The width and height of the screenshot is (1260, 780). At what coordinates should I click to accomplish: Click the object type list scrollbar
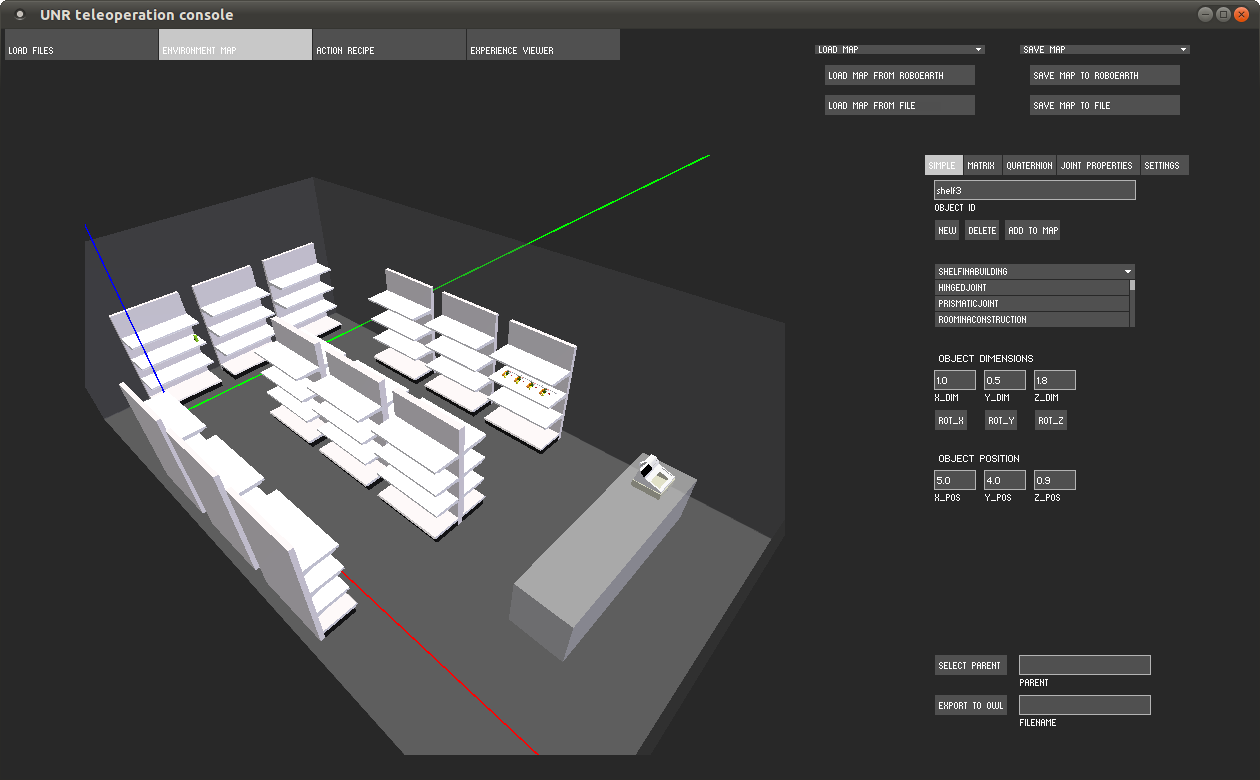1132,303
